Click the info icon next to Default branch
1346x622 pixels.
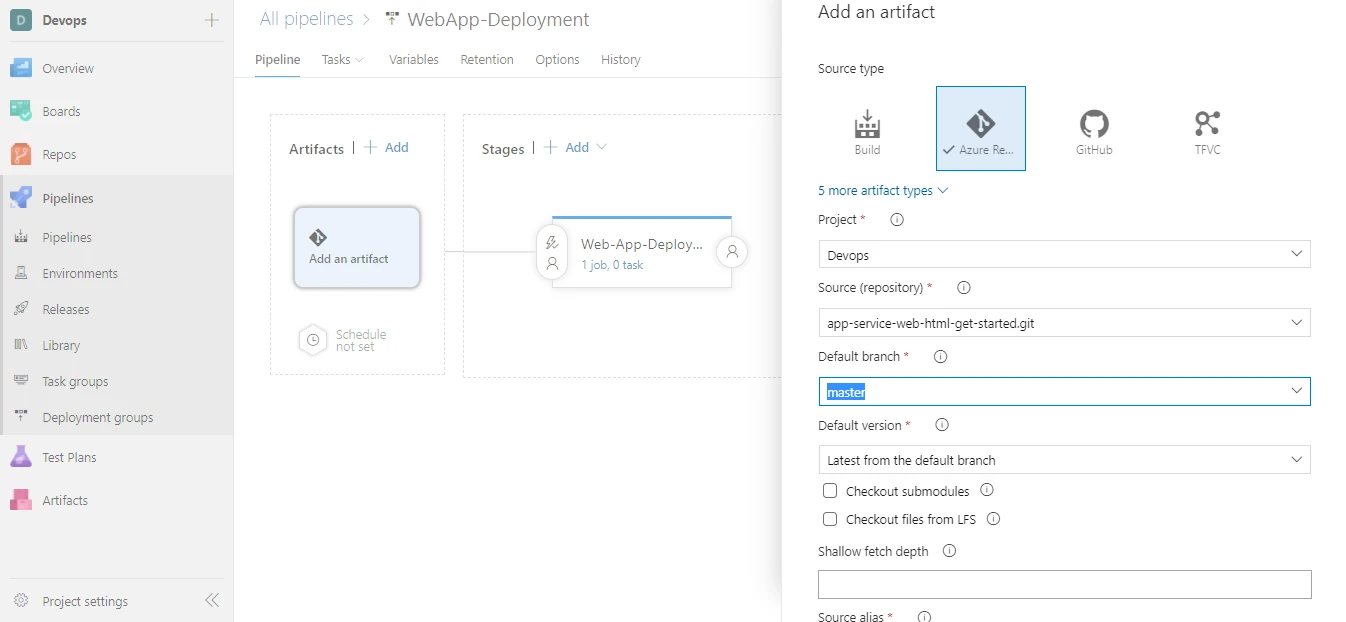pyautogui.click(x=939, y=356)
